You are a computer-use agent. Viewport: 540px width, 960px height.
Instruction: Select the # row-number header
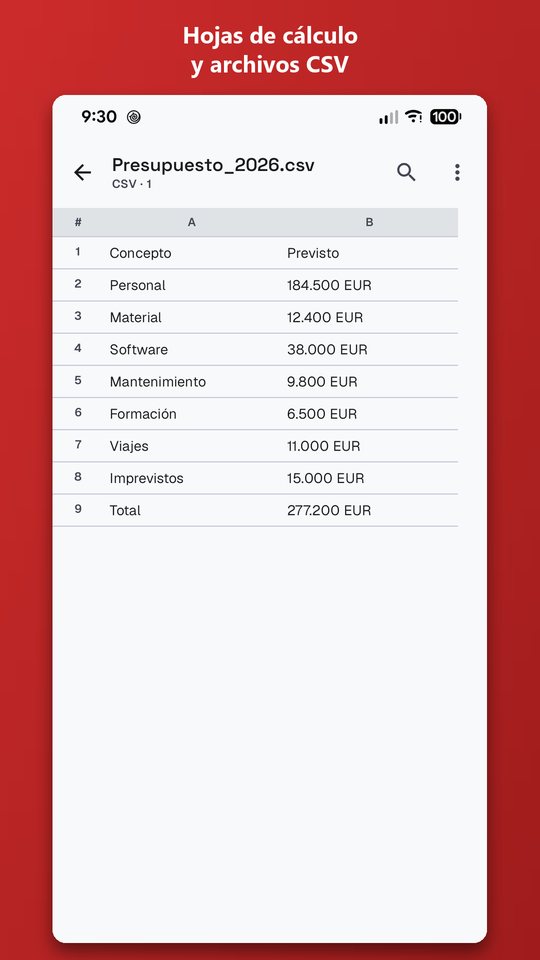[78, 222]
